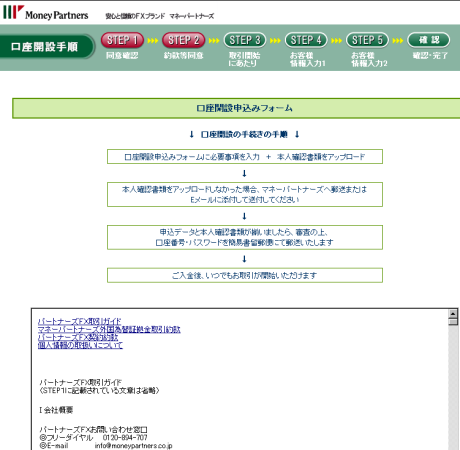Screen dimensions: 460x450
Task: Click the terms box scrollbar track
Action: pos(453,388)
